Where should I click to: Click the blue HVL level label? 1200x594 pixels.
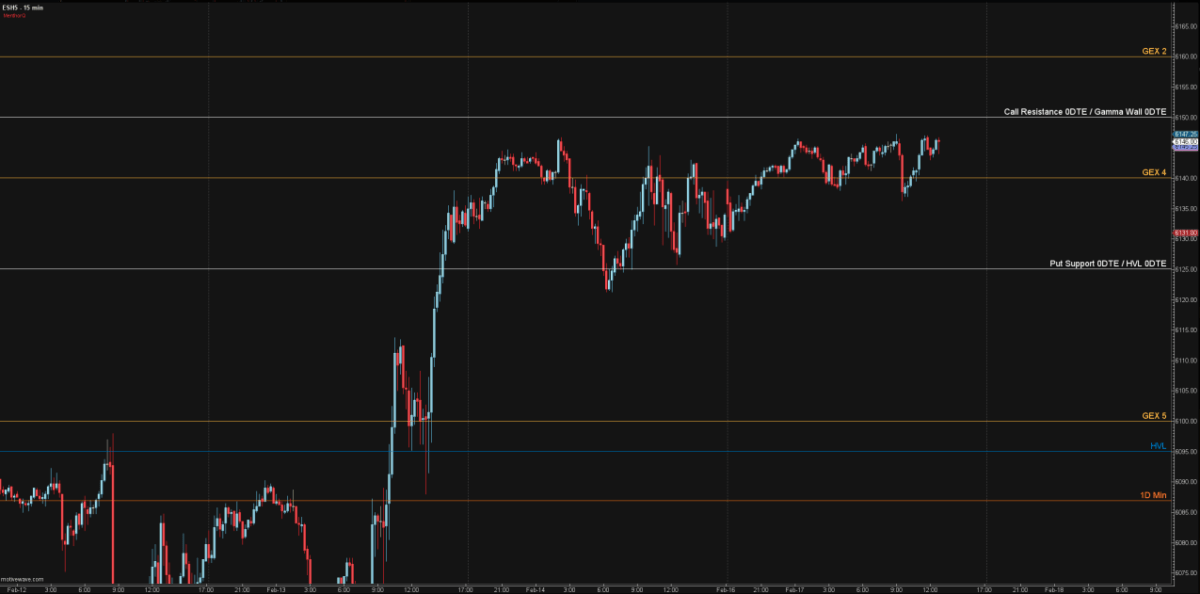pyautogui.click(x=1158, y=446)
